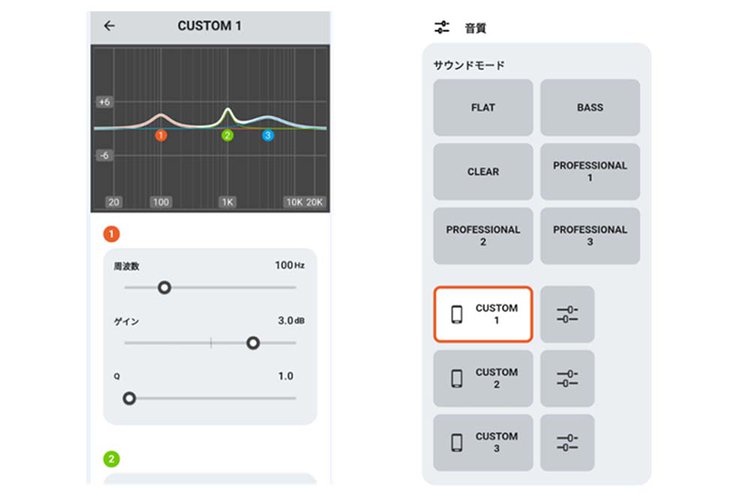Select the BASS sound mode

tap(590, 107)
